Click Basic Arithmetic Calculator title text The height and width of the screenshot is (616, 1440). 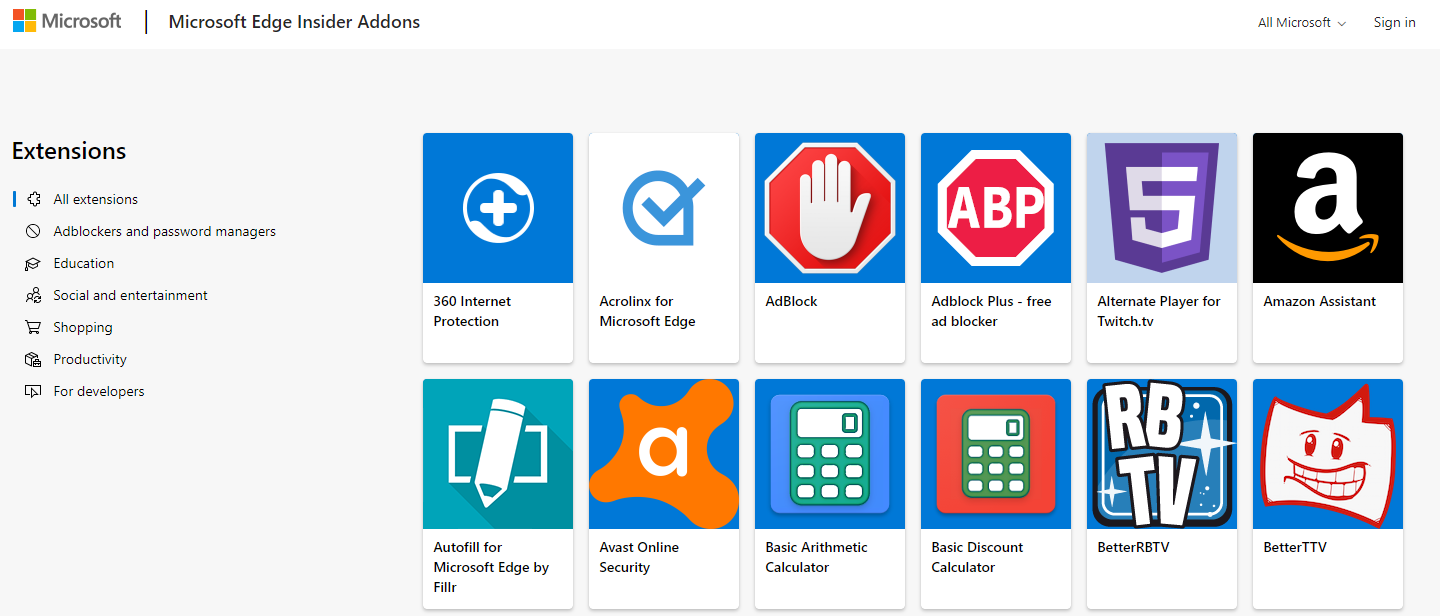click(817, 557)
